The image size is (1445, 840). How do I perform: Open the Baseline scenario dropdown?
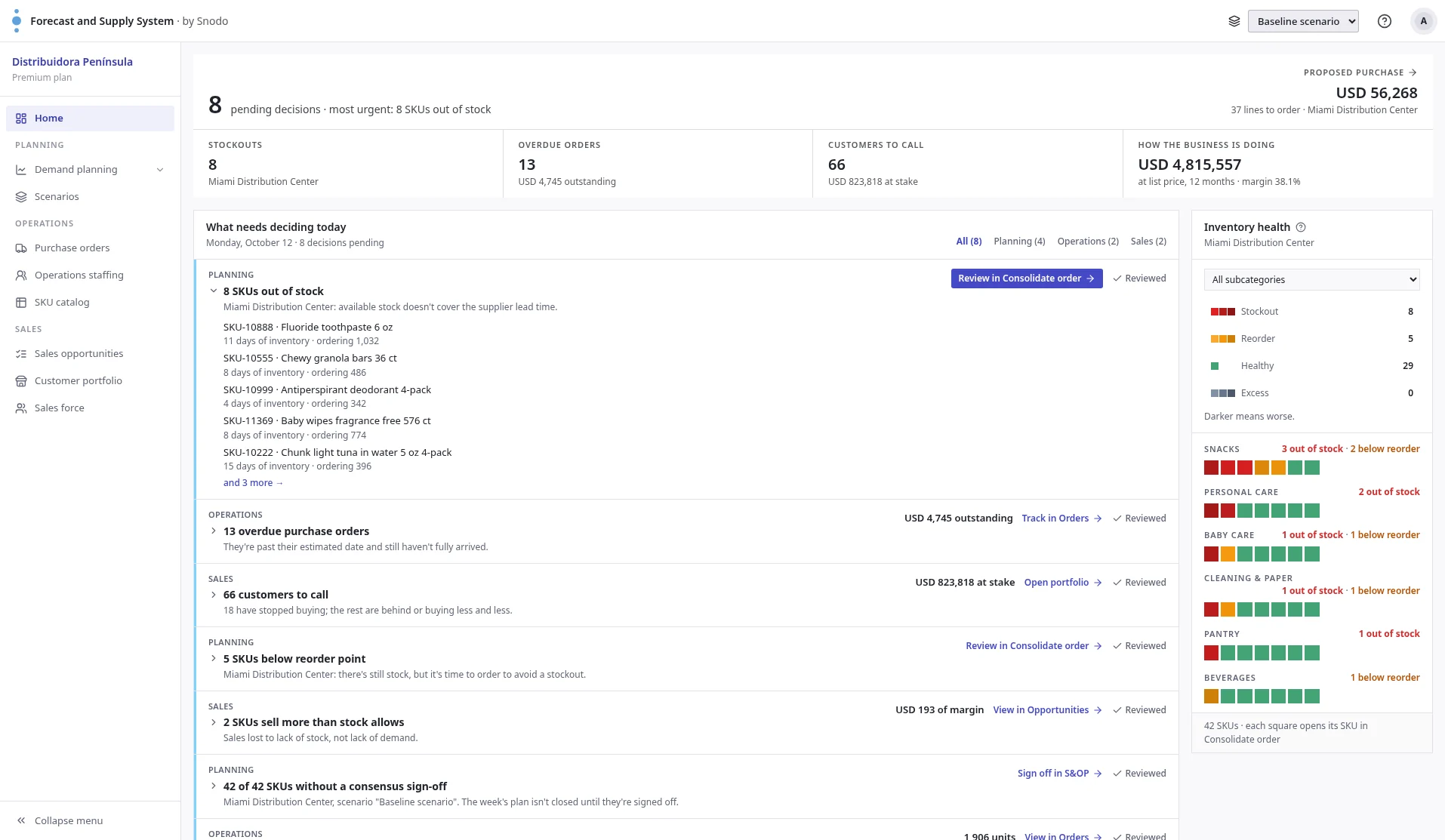pyautogui.click(x=1303, y=21)
